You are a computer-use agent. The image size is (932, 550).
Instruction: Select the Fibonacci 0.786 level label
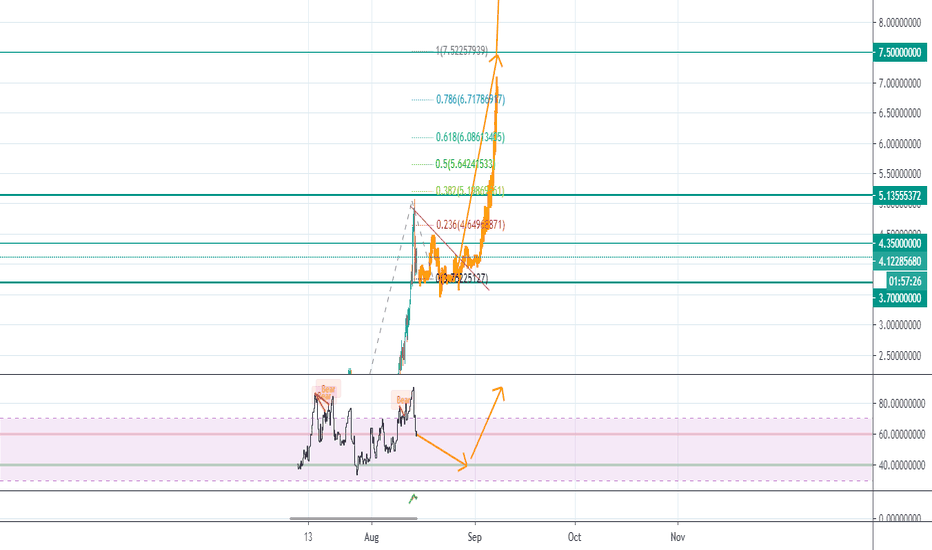(x=471, y=99)
